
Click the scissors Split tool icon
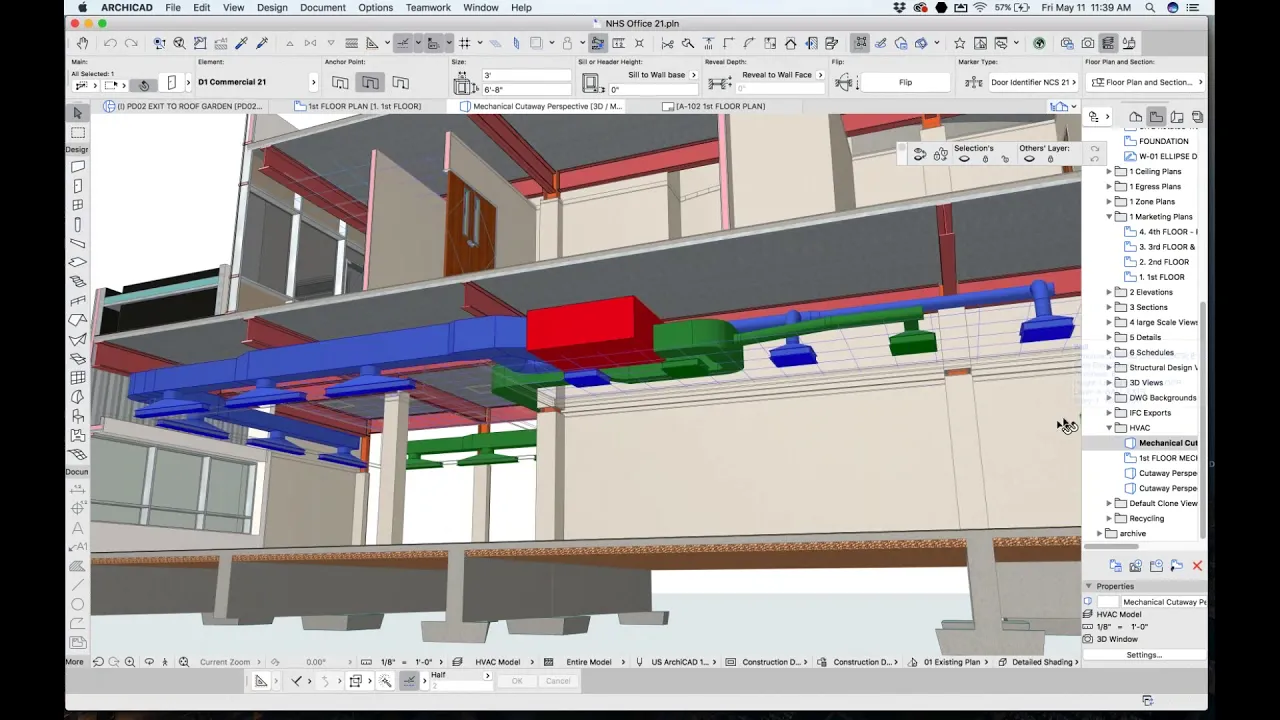click(667, 43)
